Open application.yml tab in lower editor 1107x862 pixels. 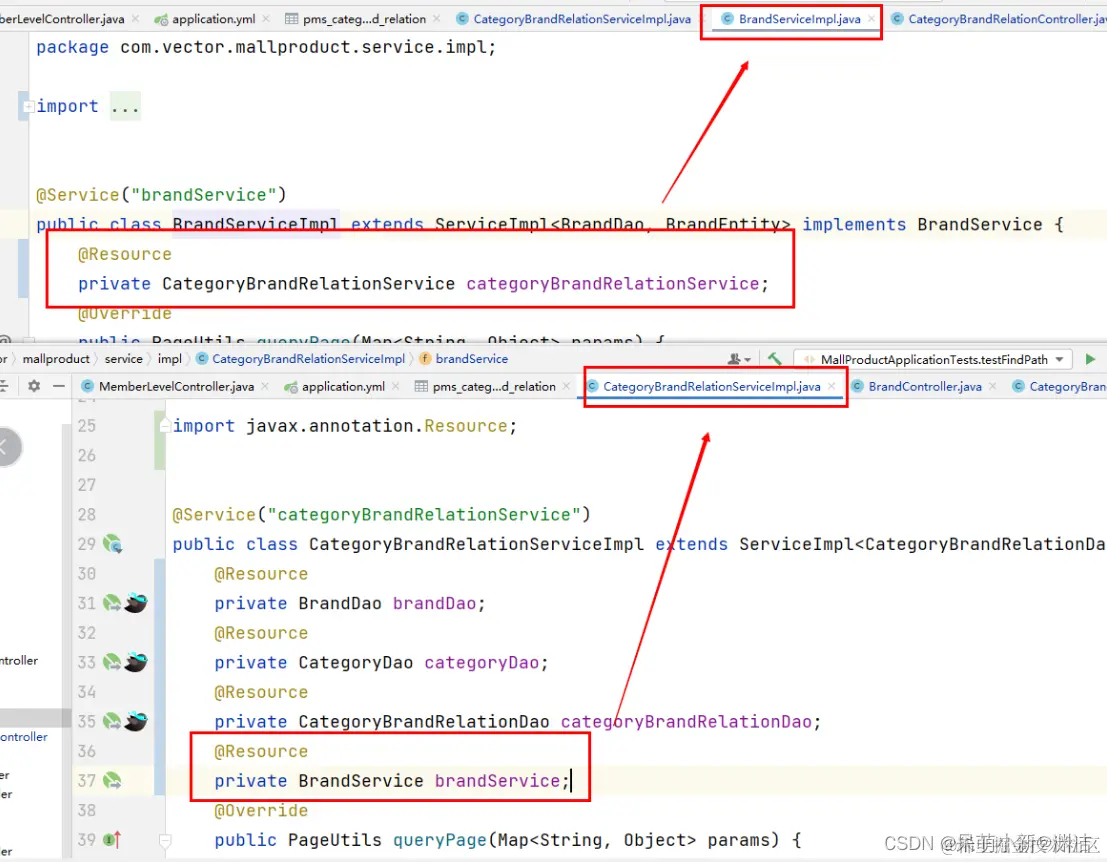click(x=343, y=387)
